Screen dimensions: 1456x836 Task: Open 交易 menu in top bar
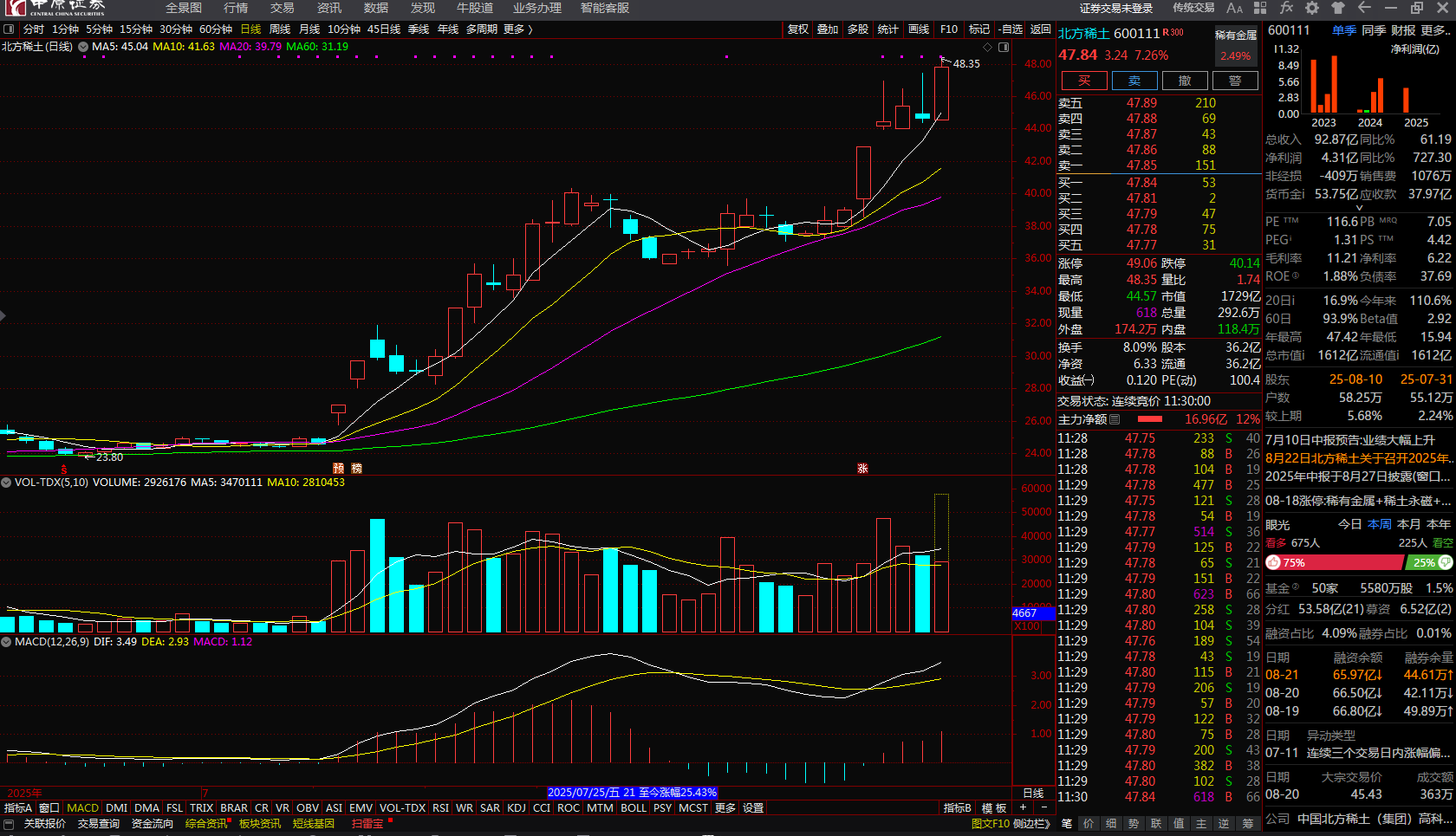[283, 8]
